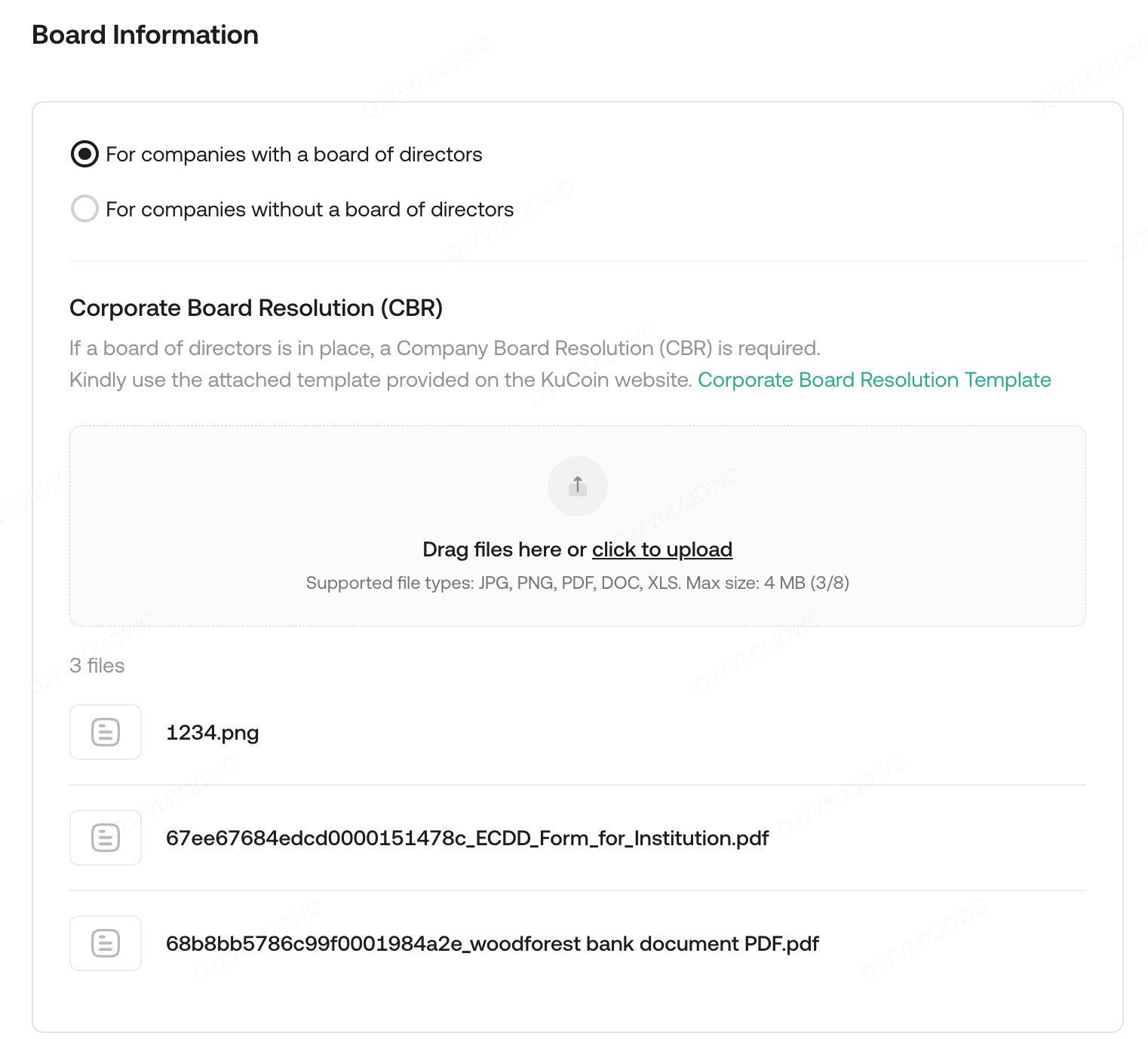Click the 'without a board of directors' label
The image size is (1148, 1039).
309,210
